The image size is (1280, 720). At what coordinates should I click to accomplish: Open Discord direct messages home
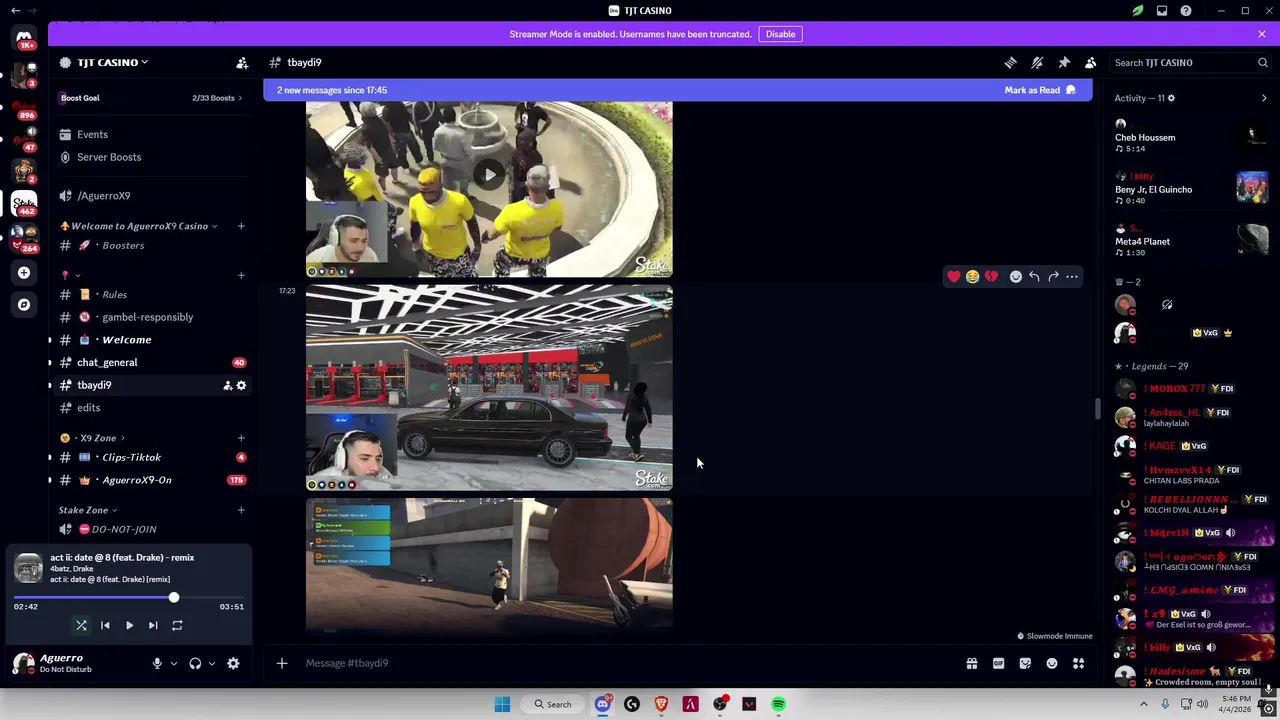[x=24, y=38]
